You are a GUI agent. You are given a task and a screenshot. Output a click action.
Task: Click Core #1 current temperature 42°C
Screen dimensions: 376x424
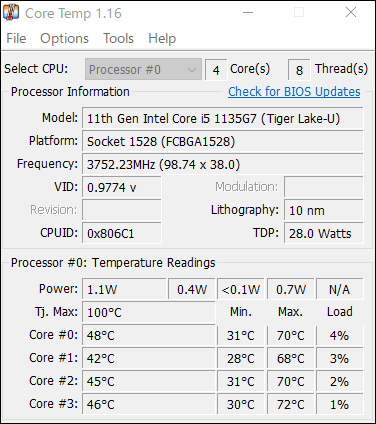[149, 358]
